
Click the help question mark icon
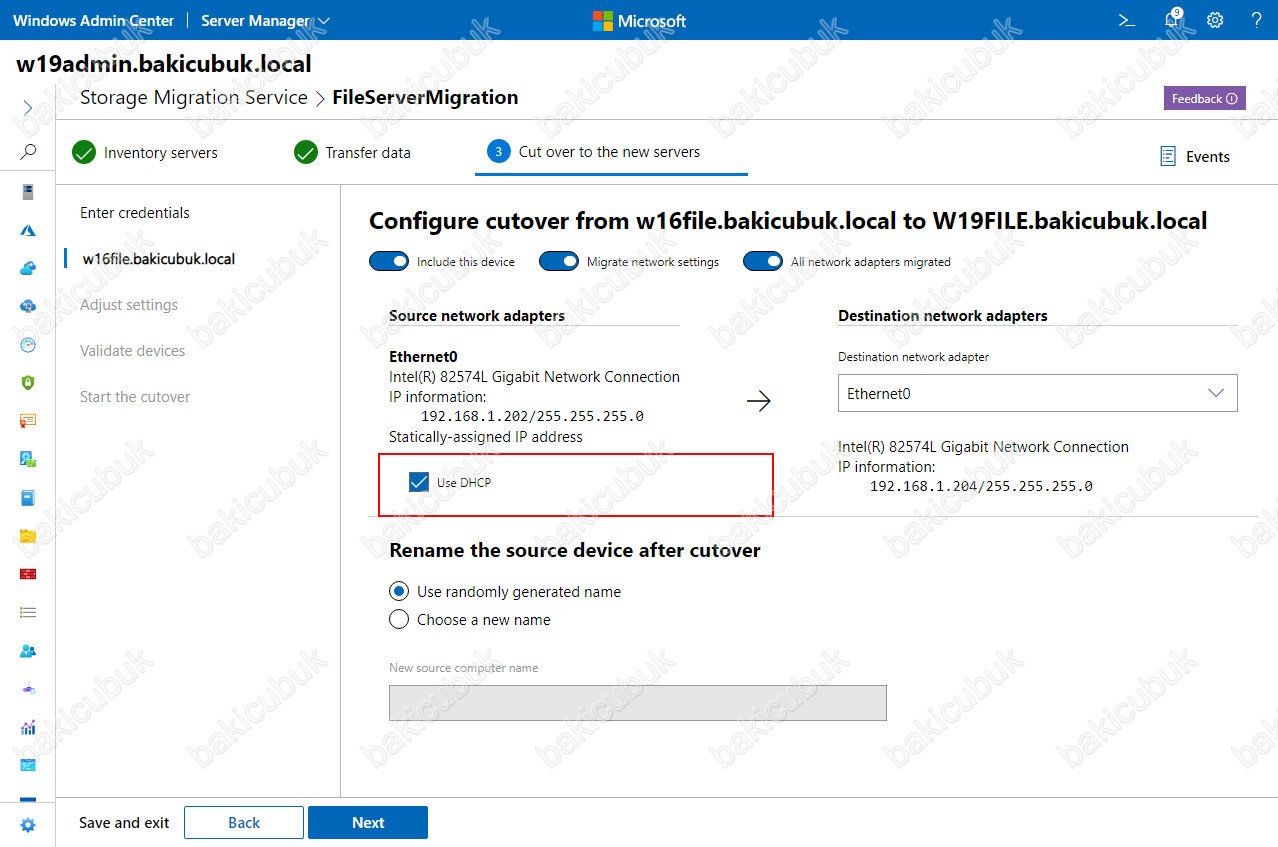pos(1256,20)
